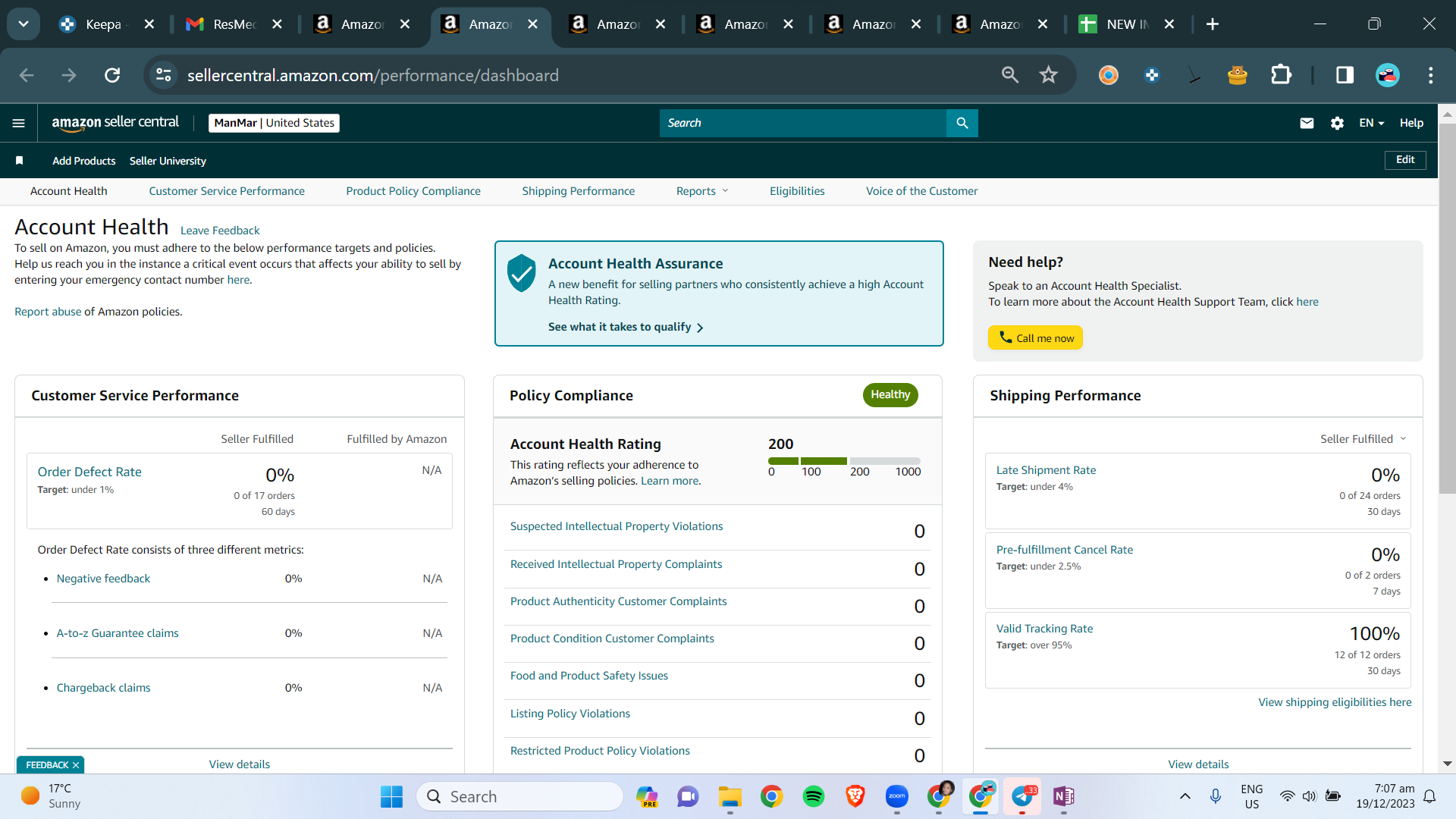Open the Windows Start menu

coord(391,796)
